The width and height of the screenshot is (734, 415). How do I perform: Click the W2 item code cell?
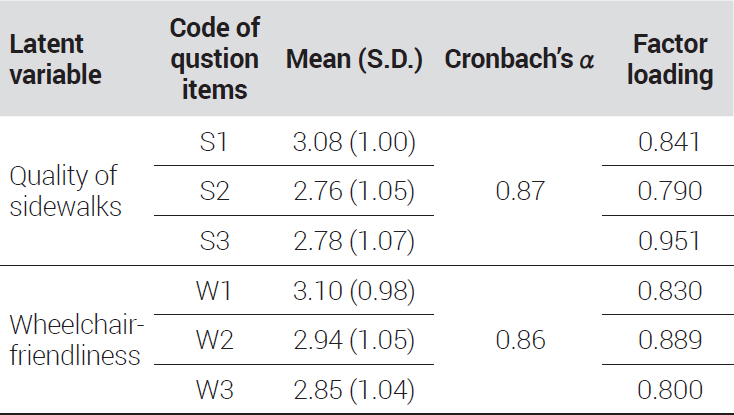(214, 340)
